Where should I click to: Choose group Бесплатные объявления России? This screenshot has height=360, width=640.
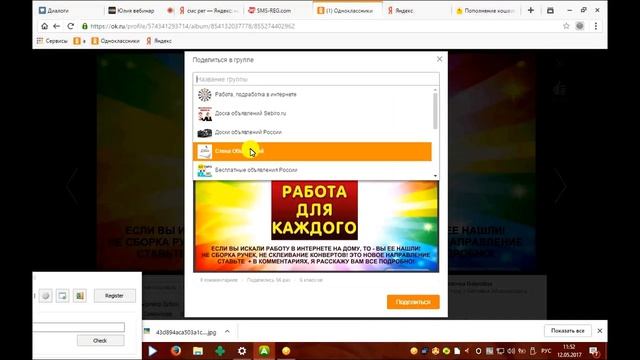(x=312, y=170)
